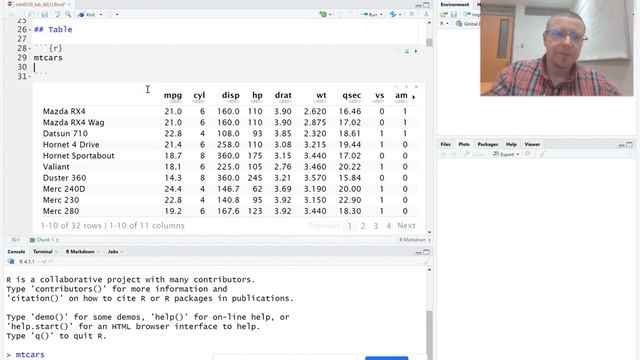
Task: Open the Help tab
Action: coord(511,144)
